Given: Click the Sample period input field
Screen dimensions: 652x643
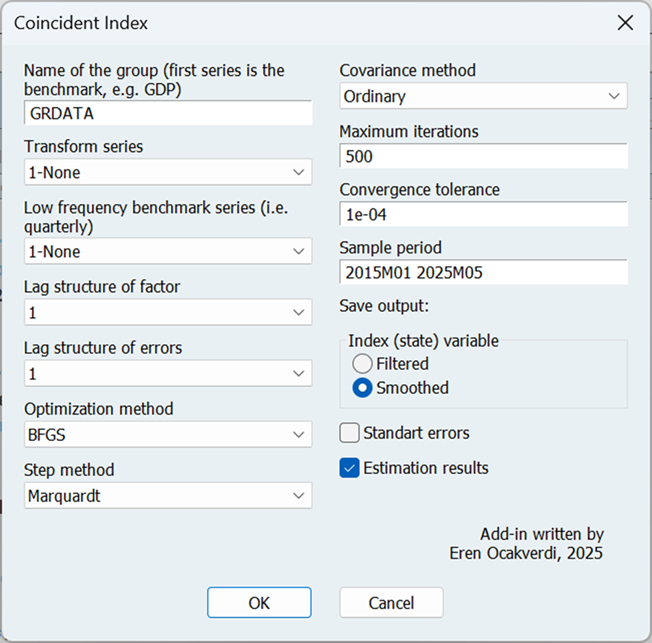Looking at the screenshot, I should [483, 273].
